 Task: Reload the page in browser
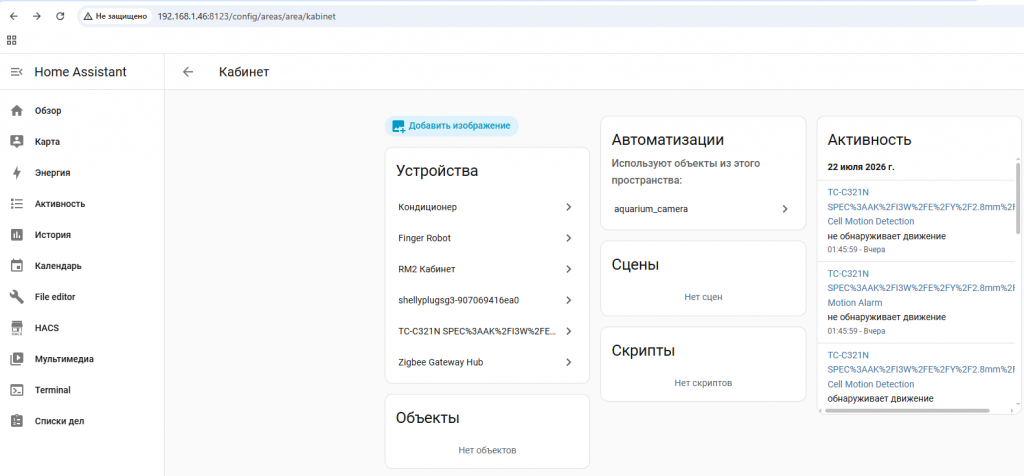[x=60, y=16]
